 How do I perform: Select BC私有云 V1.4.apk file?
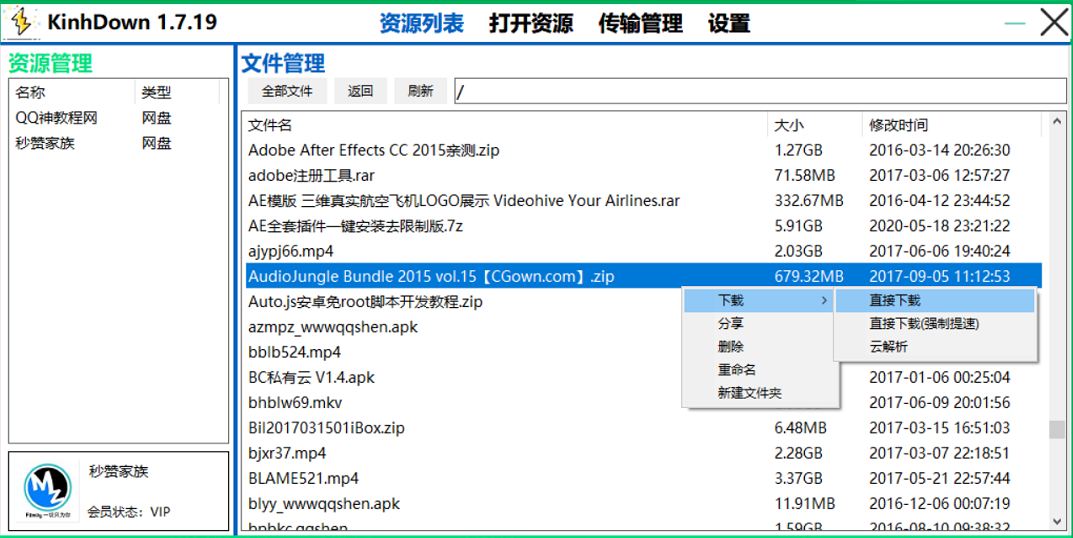pos(311,378)
